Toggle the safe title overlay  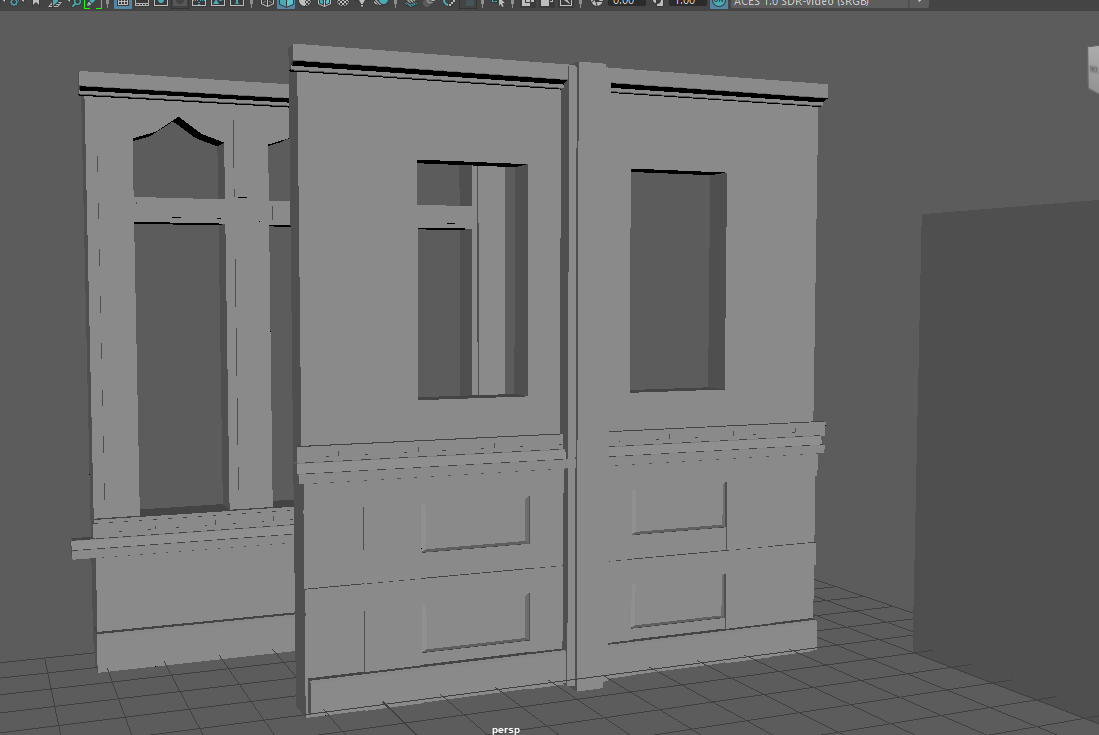(x=237, y=3)
